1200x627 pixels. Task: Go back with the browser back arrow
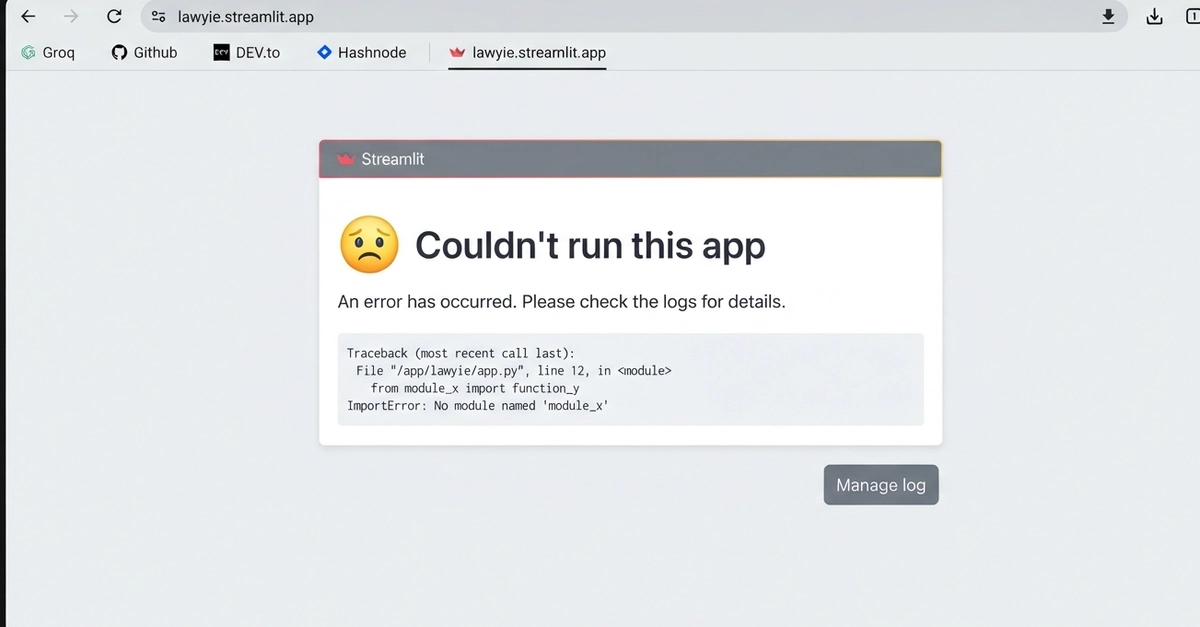[28, 16]
